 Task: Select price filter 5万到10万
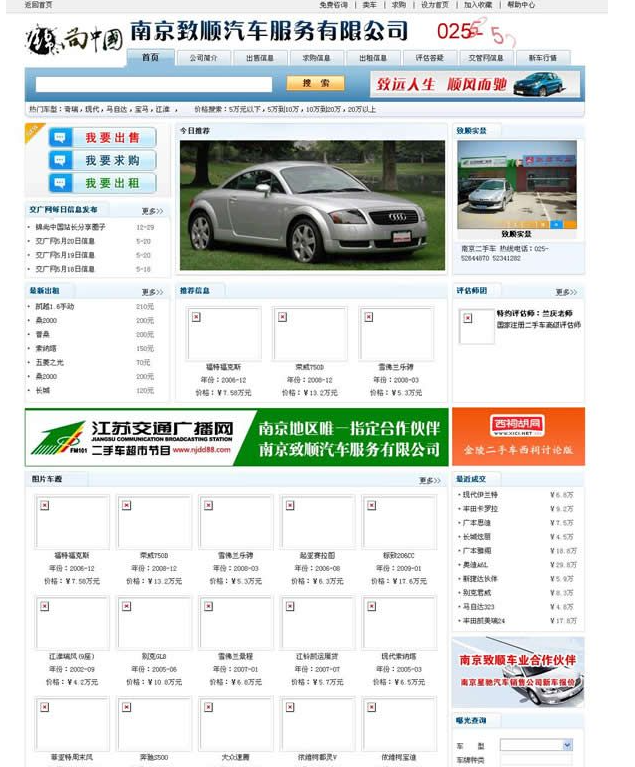click(282, 110)
